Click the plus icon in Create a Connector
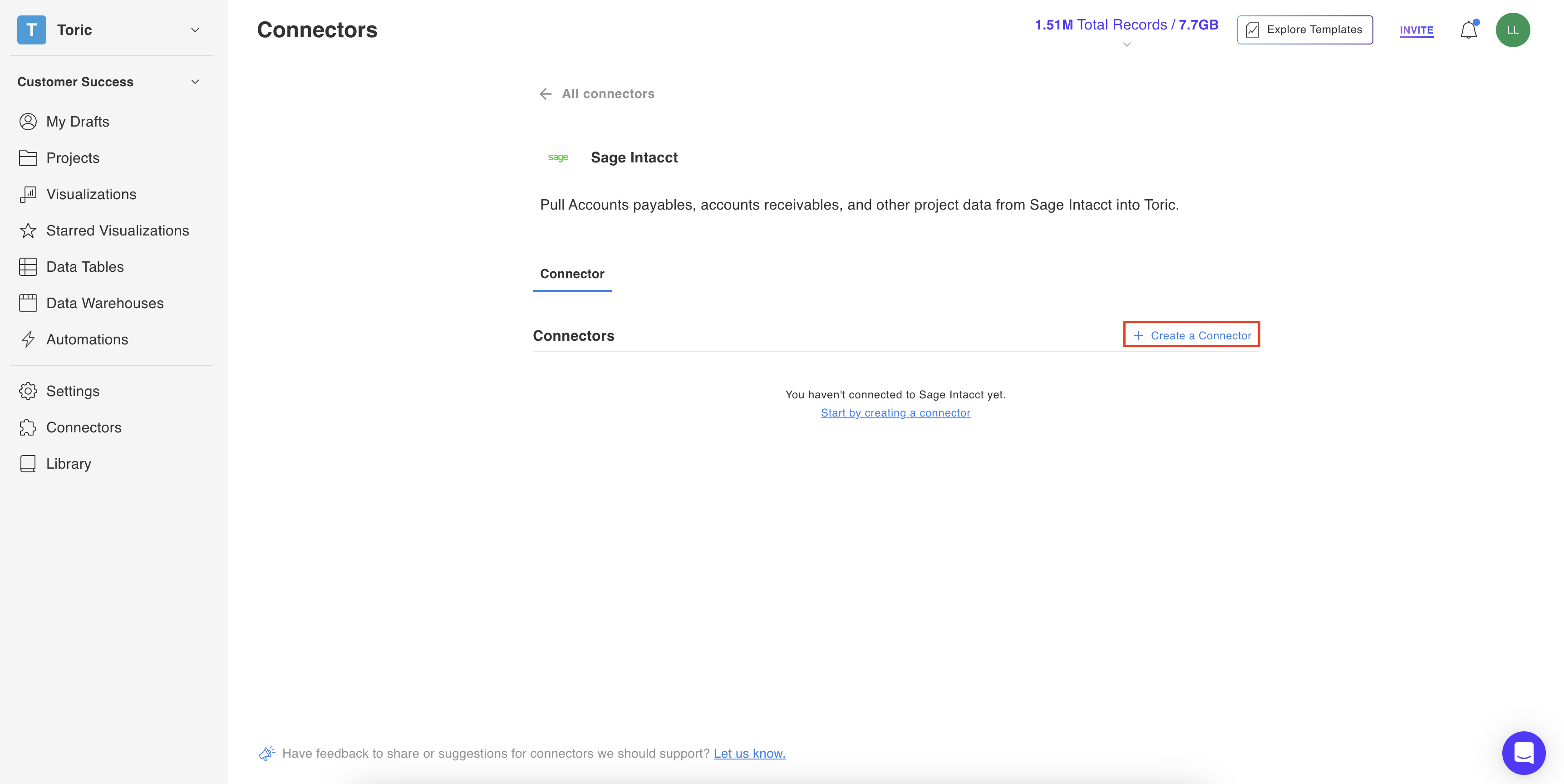This screenshot has height=784, width=1564. tap(1138, 336)
